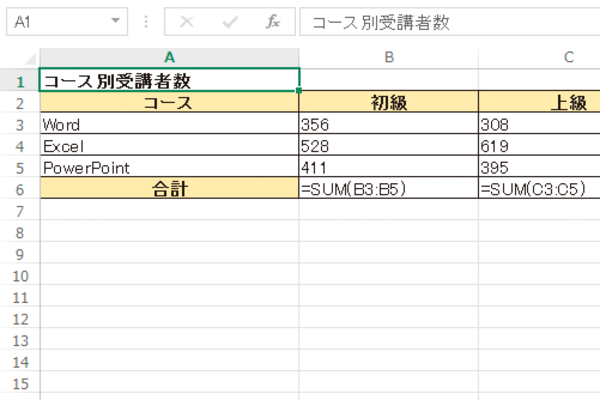The height and width of the screenshot is (400, 600).
Task: Open the Insert Function fx icon
Action: [273, 22]
